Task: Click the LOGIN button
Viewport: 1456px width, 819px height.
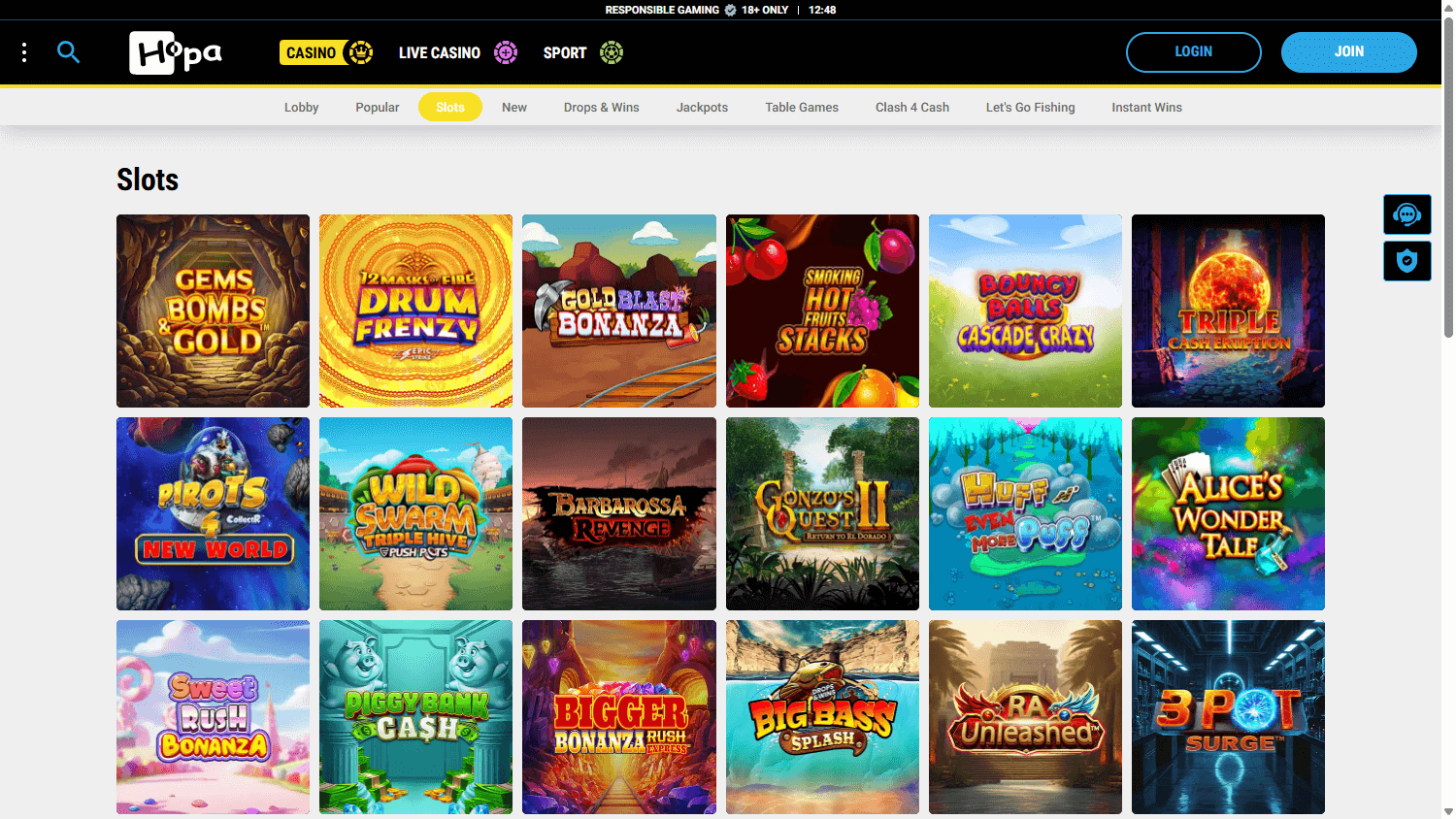Action: pos(1193,52)
